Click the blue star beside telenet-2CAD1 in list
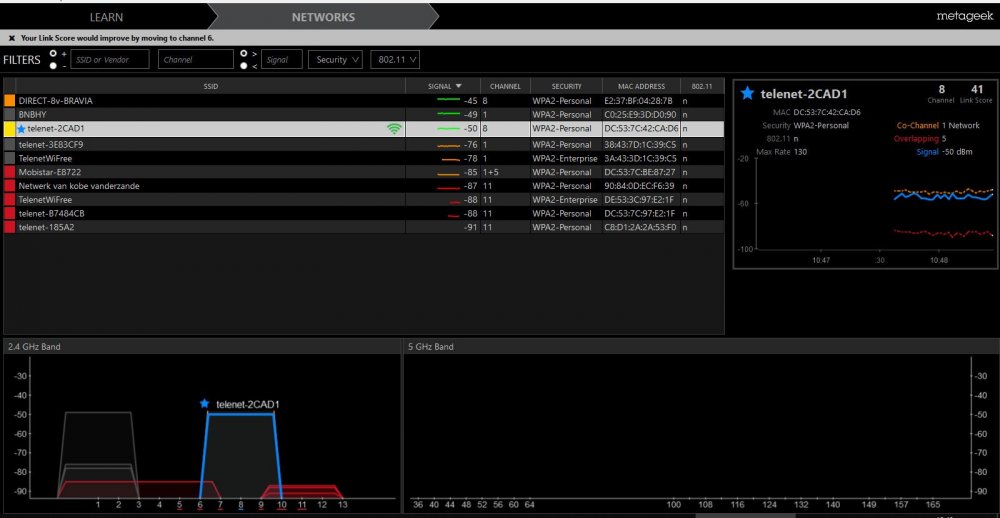The height and width of the screenshot is (518, 1000). (x=21, y=129)
